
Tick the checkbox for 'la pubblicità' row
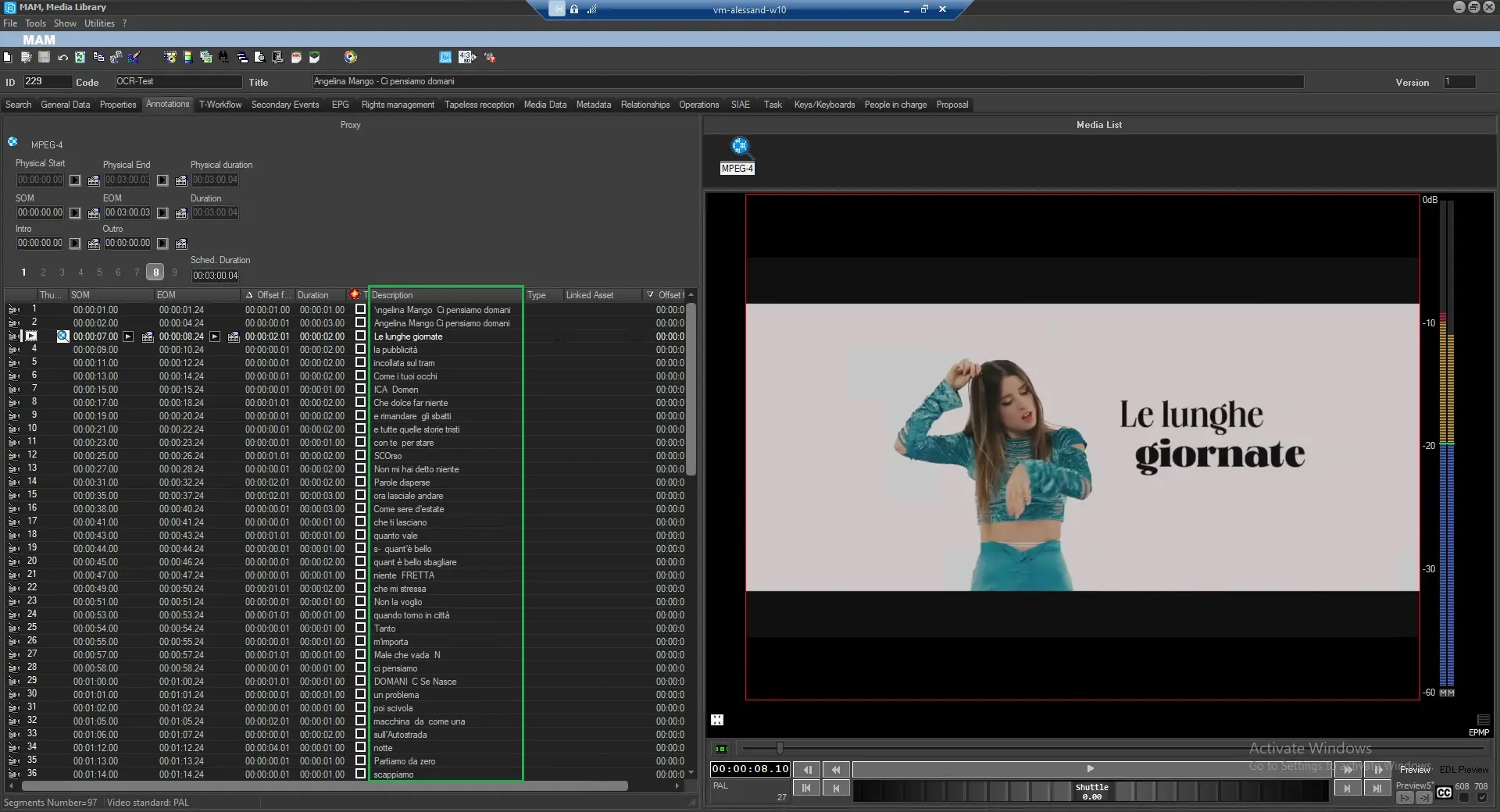coord(360,349)
